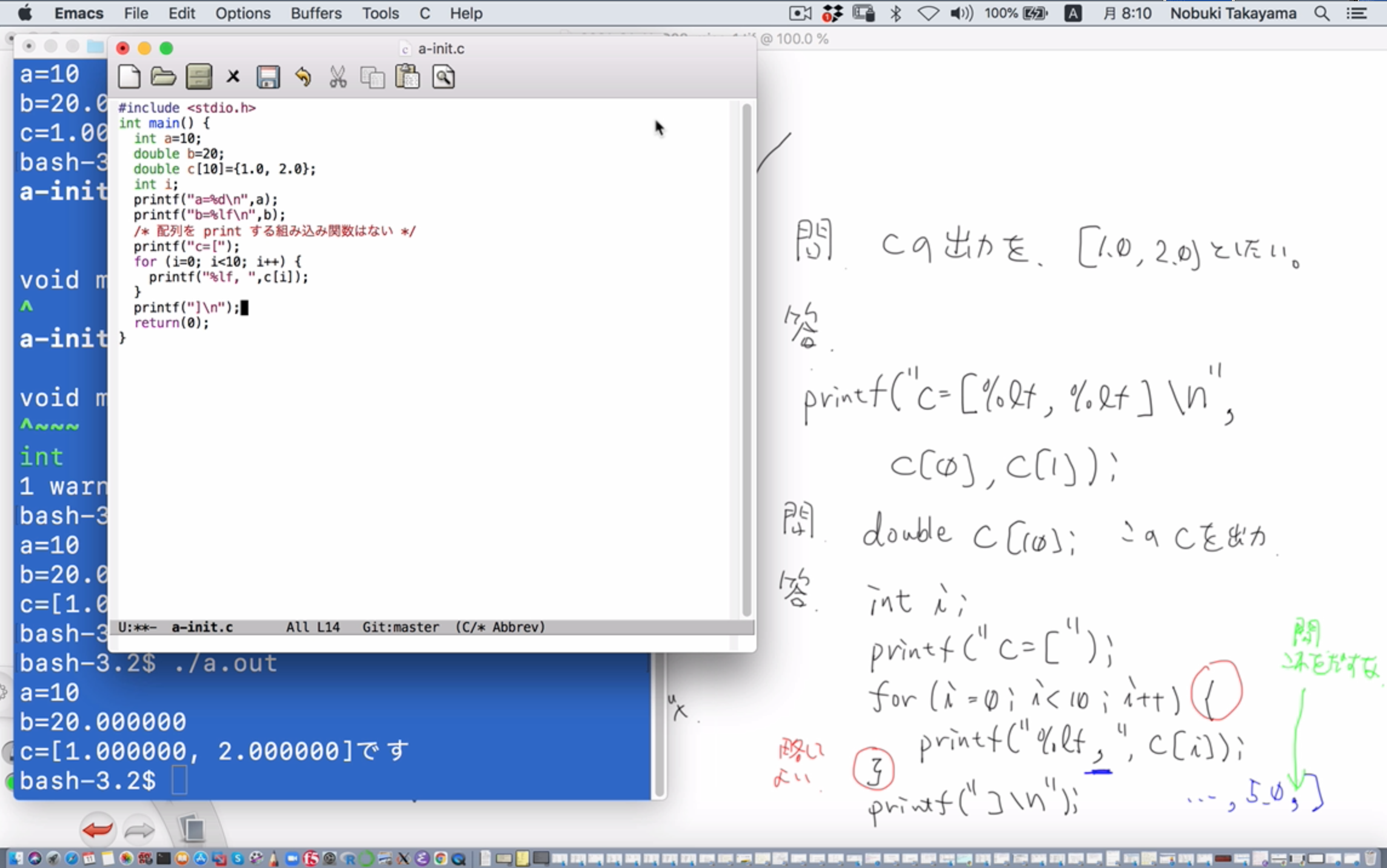Click the Cut scissors icon in Emacs toolbar
This screenshot has width=1387, height=868.
click(338, 78)
